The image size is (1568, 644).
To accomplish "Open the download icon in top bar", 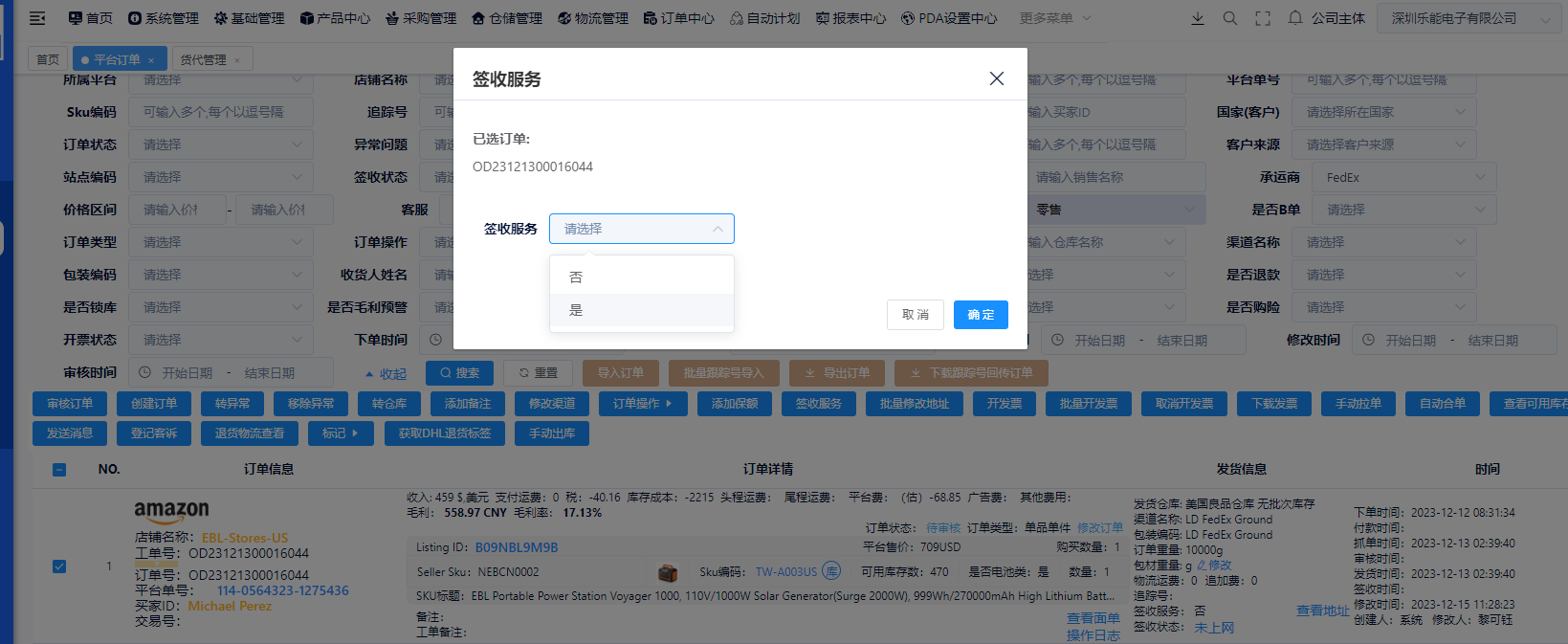I will [1198, 18].
